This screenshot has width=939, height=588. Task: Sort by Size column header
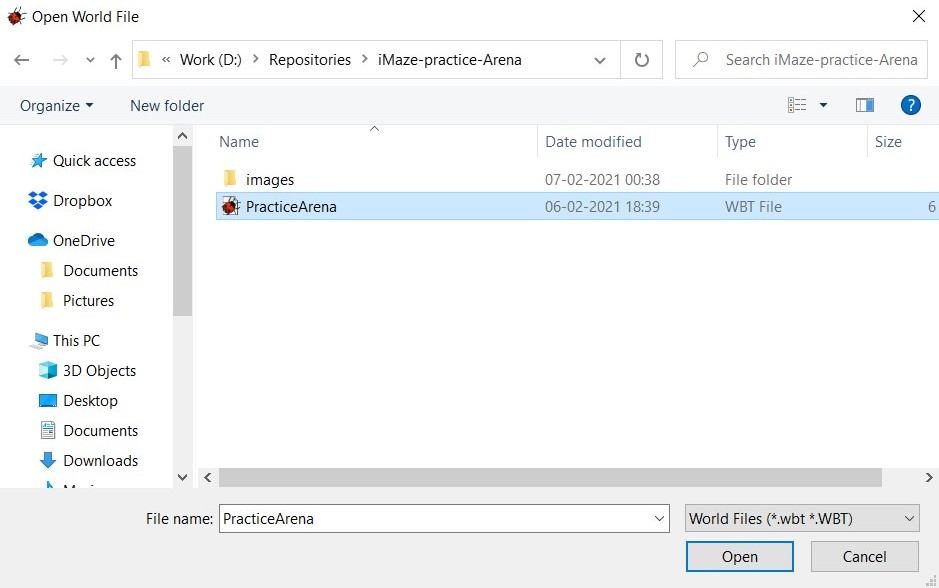pyautogui.click(x=888, y=142)
